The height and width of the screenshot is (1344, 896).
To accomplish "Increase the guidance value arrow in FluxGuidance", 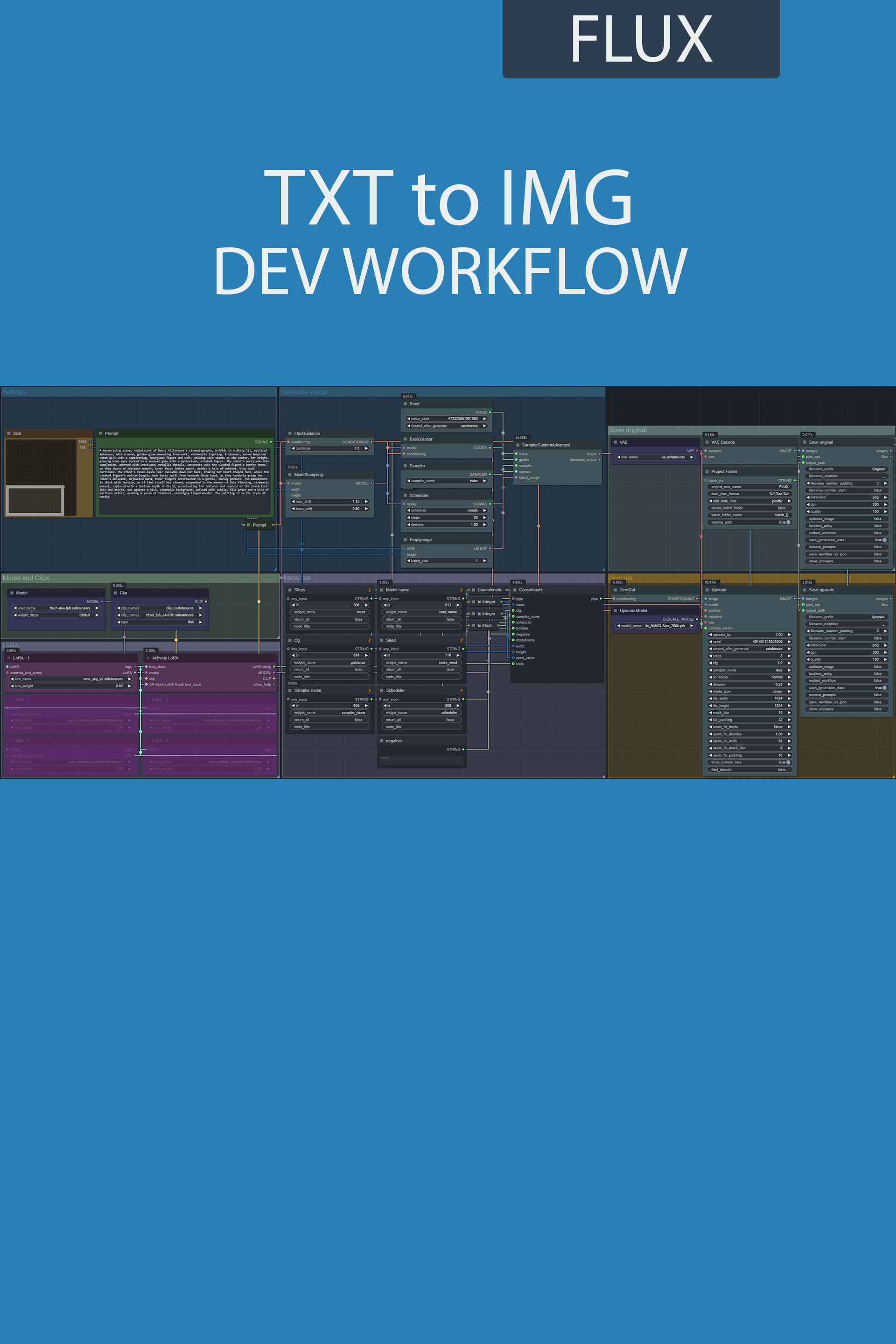I will pyautogui.click(x=366, y=448).
